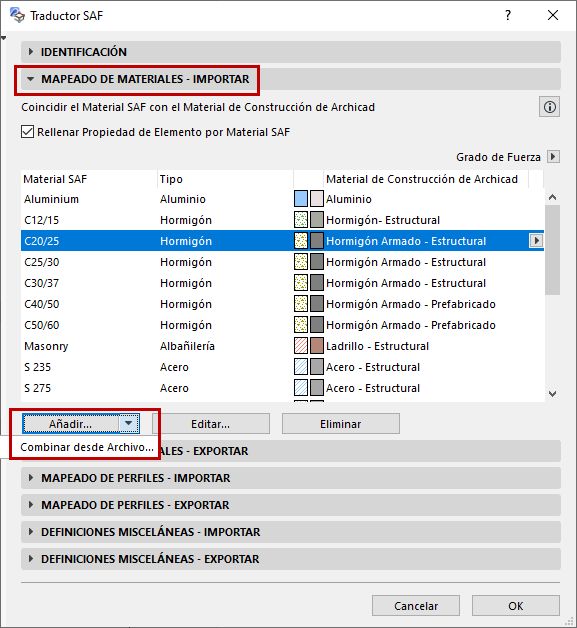Image resolution: width=577 pixels, height=628 pixels.
Task: Click the blue hatch swatch for S 235
Action: [301, 366]
